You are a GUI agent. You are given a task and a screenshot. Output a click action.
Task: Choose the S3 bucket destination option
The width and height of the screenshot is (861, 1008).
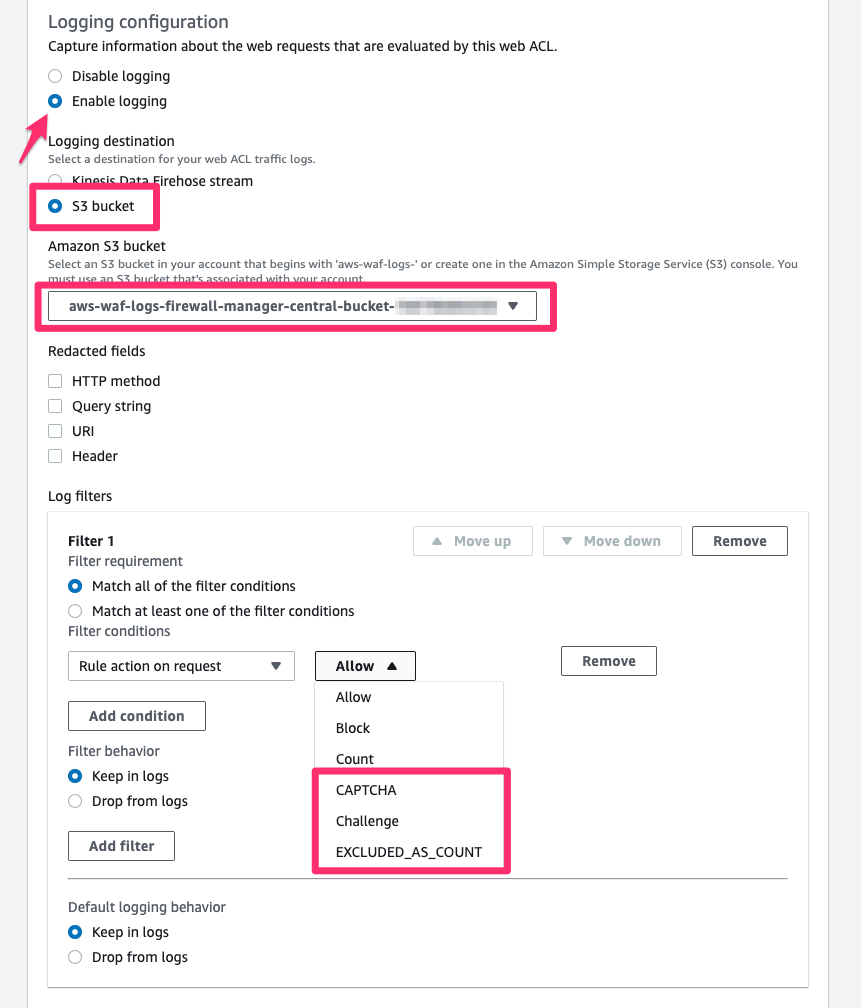pyautogui.click(x=55, y=206)
